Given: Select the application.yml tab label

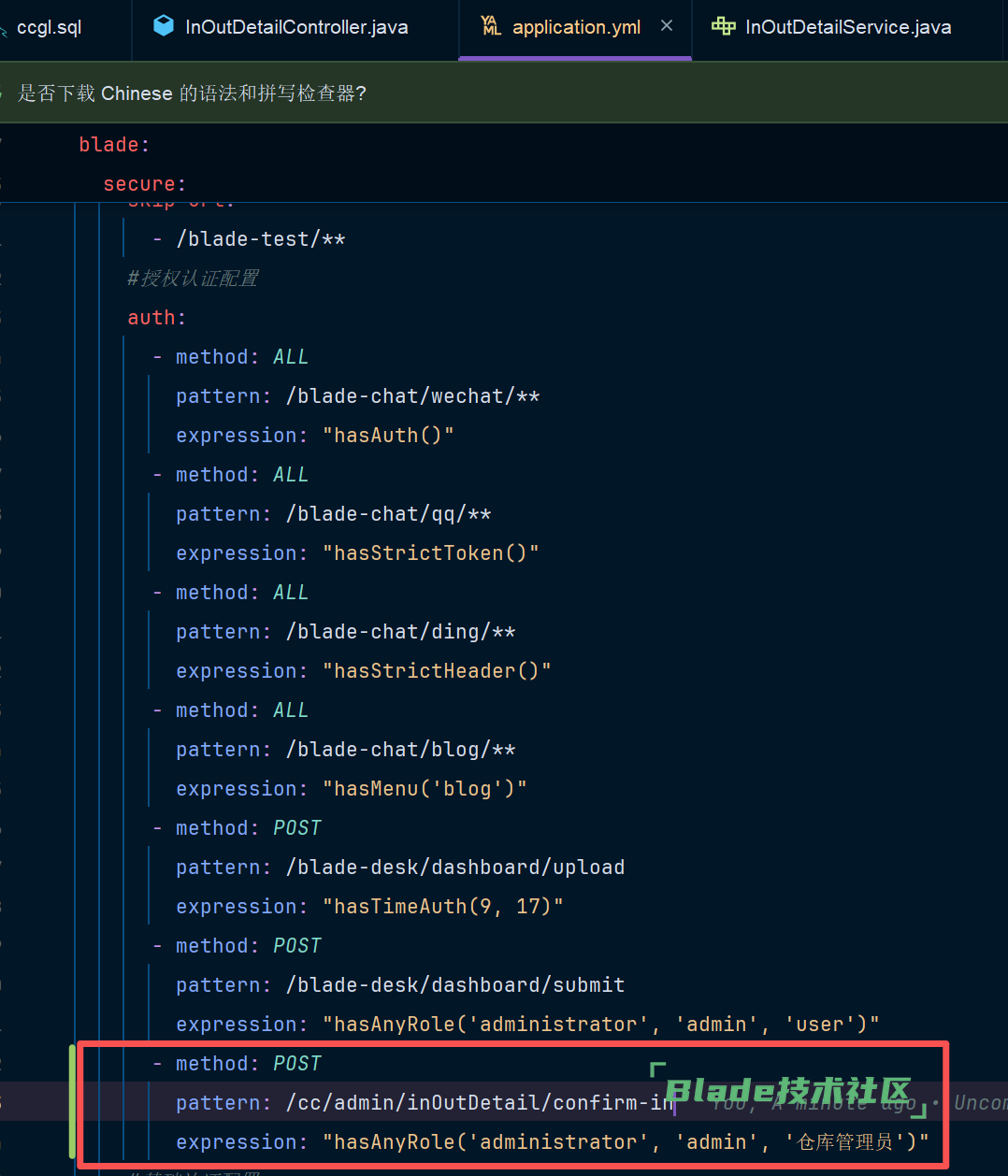Looking at the screenshot, I should (x=576, y=27).
